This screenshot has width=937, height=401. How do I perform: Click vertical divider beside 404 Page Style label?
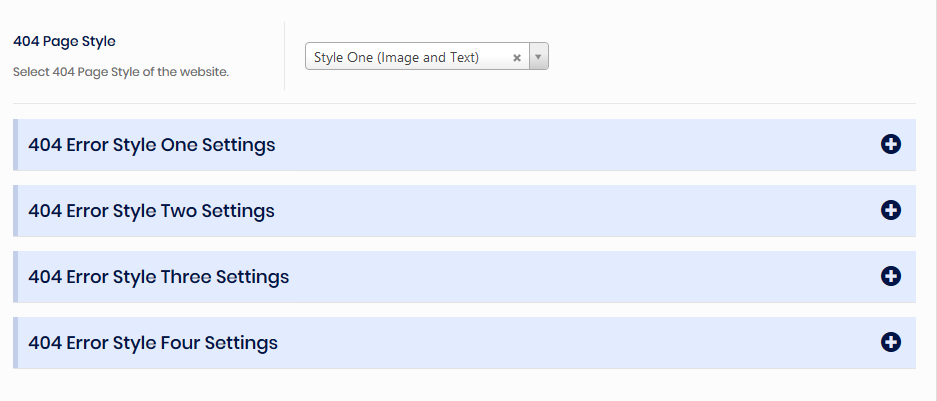285,56
